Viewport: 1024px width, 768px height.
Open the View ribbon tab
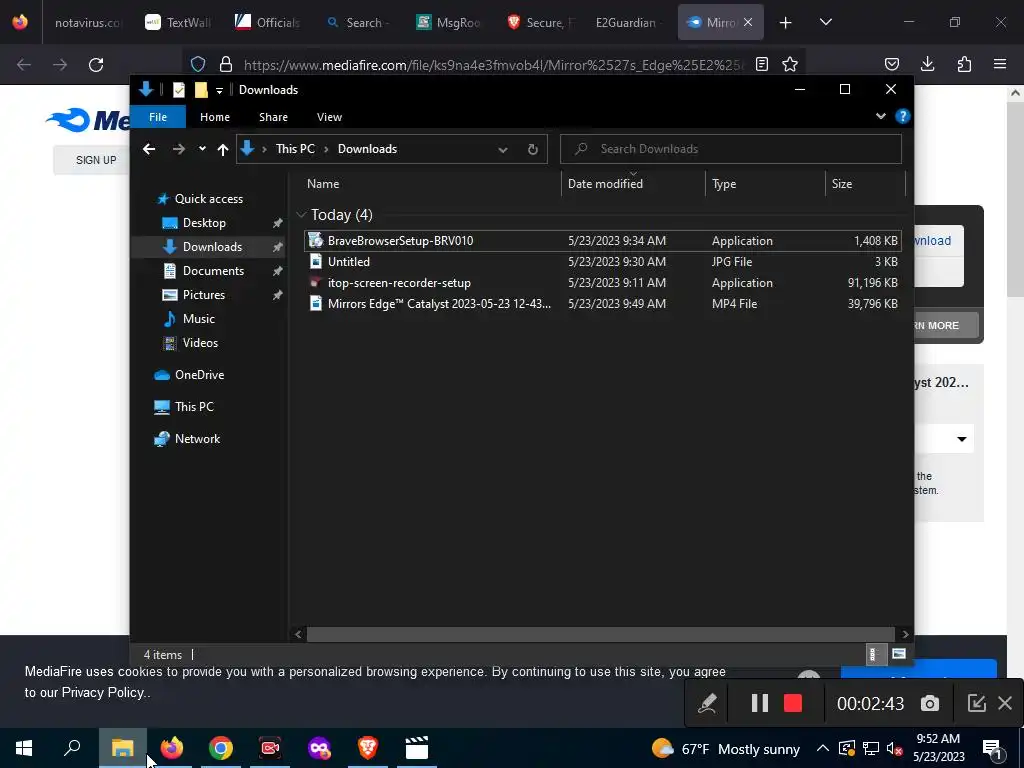pos(329,117)
